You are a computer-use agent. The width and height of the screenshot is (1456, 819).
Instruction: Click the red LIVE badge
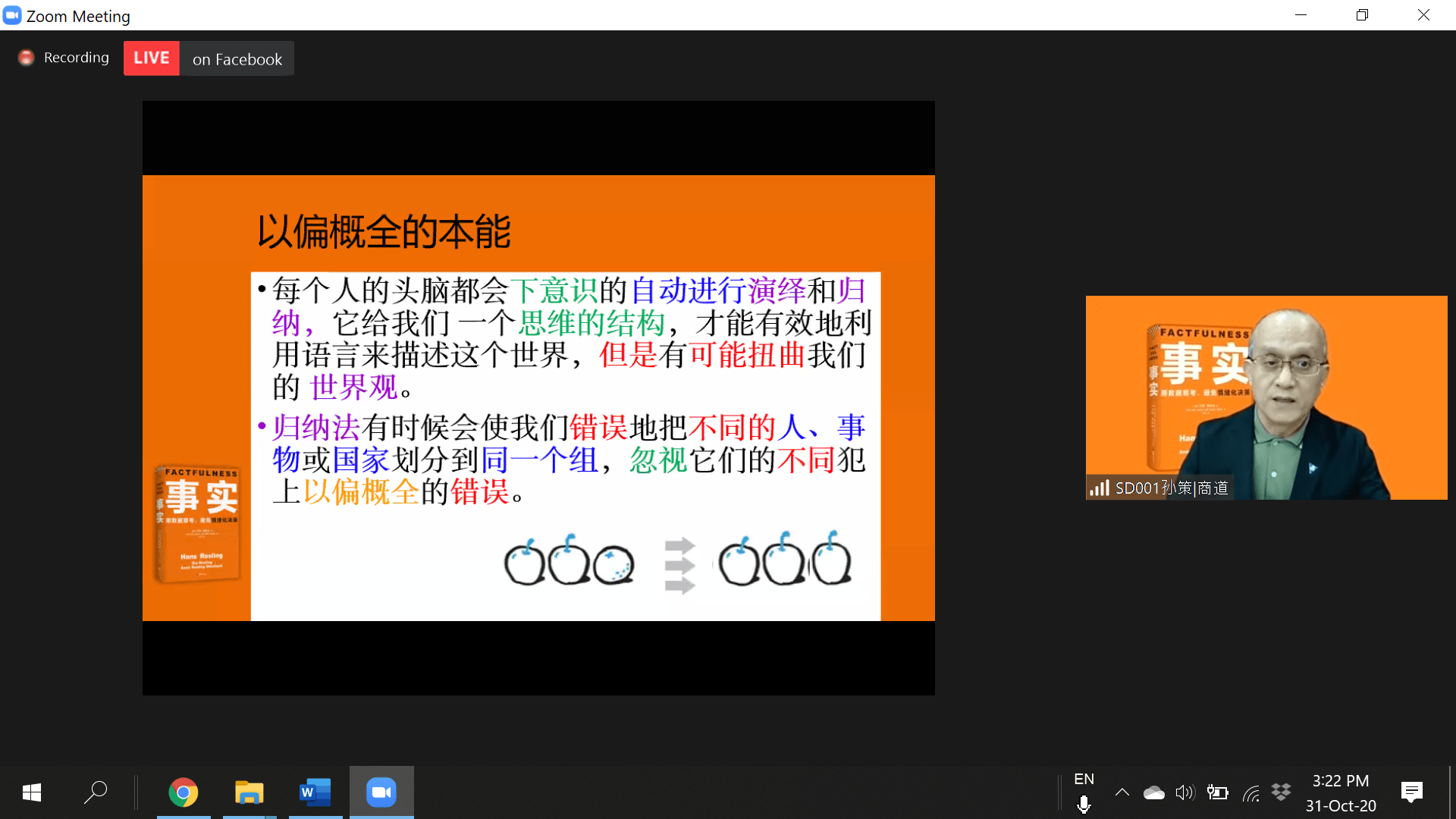[x=152, y=58]
